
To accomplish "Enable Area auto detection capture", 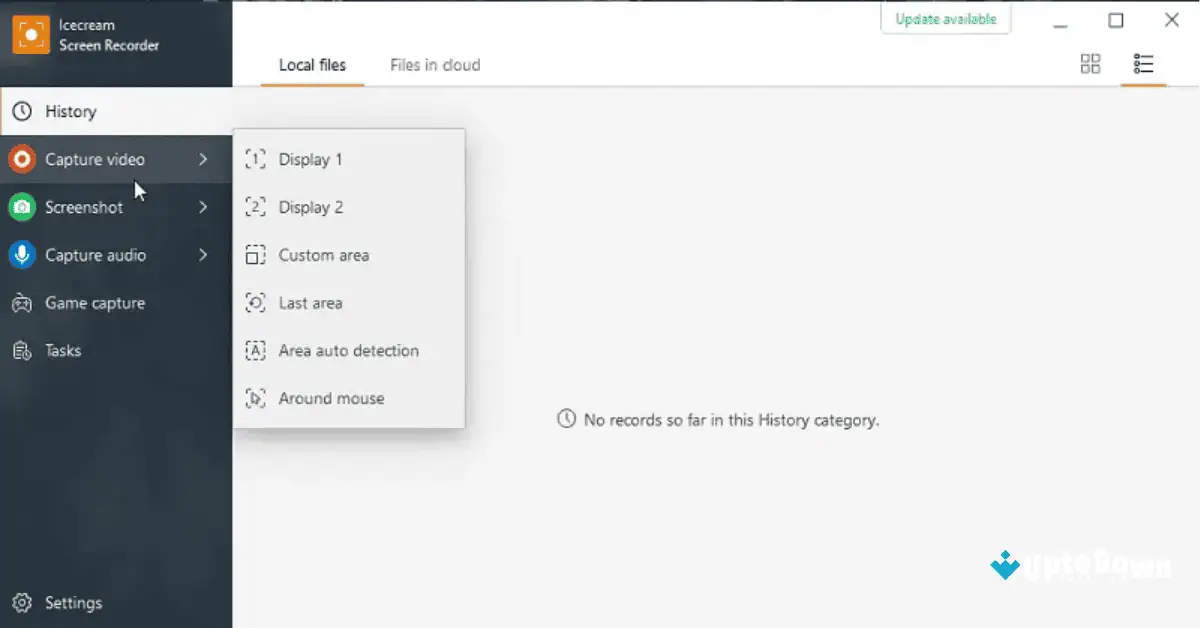I will click(348, 350).
